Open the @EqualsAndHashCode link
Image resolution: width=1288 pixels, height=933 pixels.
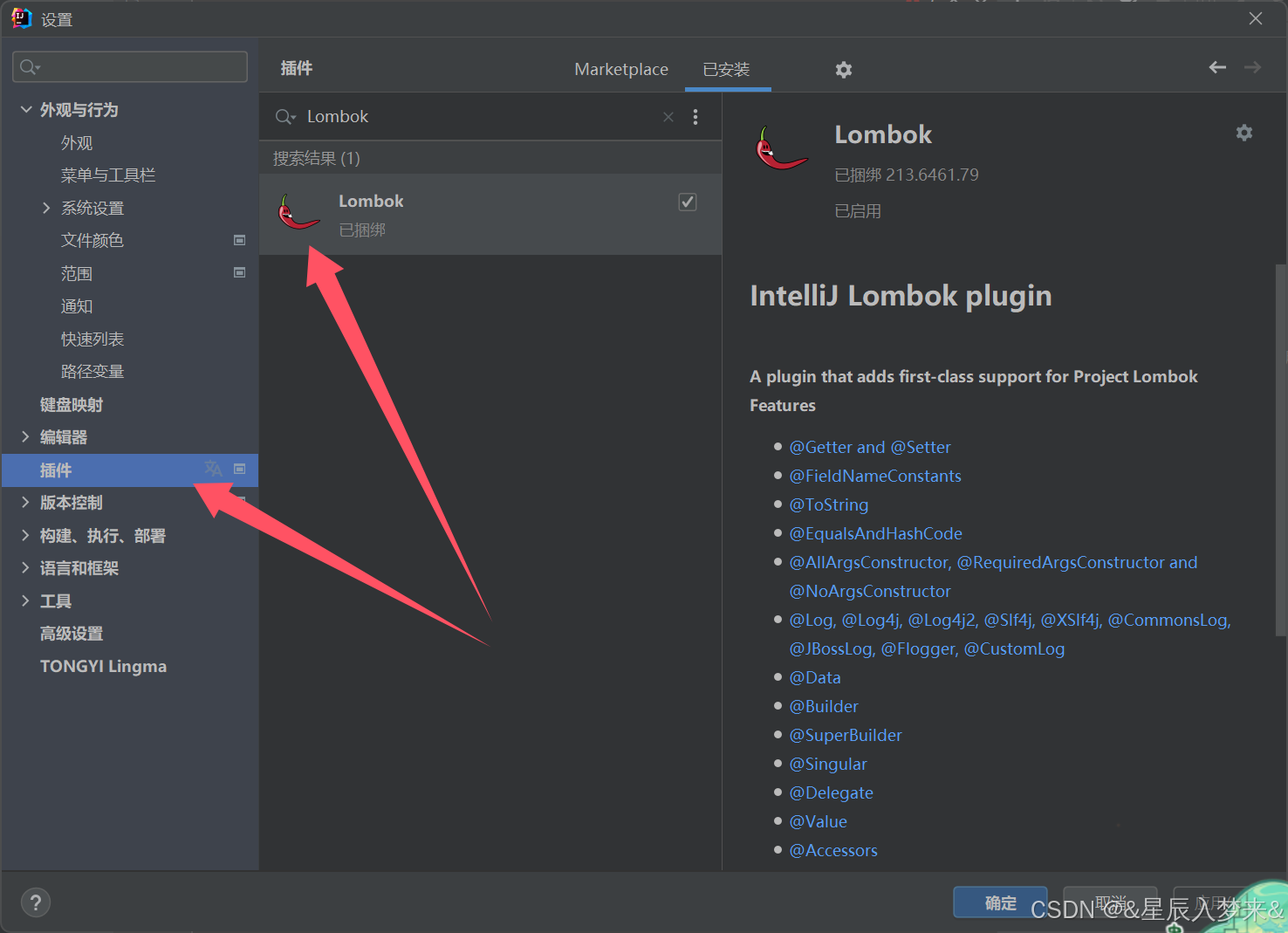[876, 533]
